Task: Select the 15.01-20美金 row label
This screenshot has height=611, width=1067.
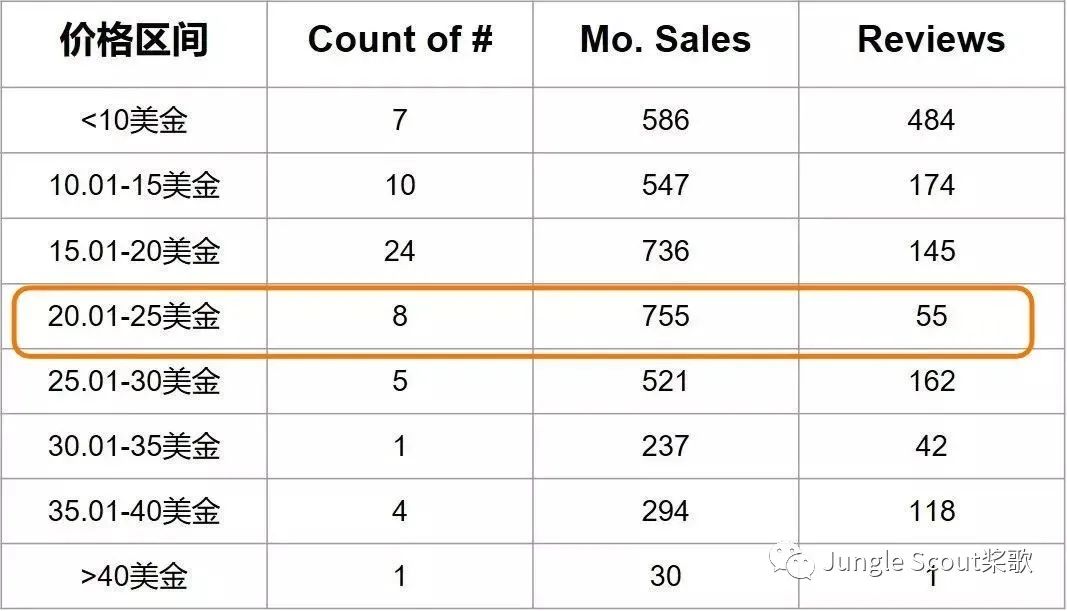Action: pyautogui.click(x=134, y=251)
